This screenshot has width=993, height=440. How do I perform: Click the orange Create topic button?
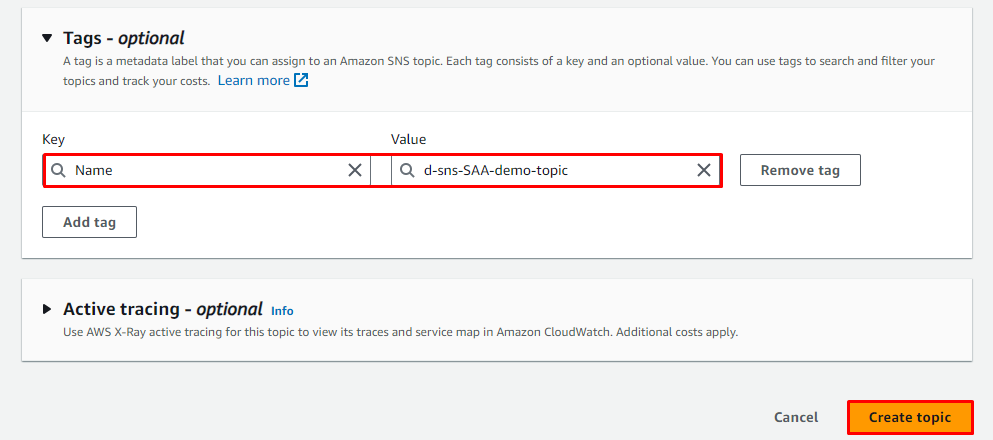click(x=910, y=417)
